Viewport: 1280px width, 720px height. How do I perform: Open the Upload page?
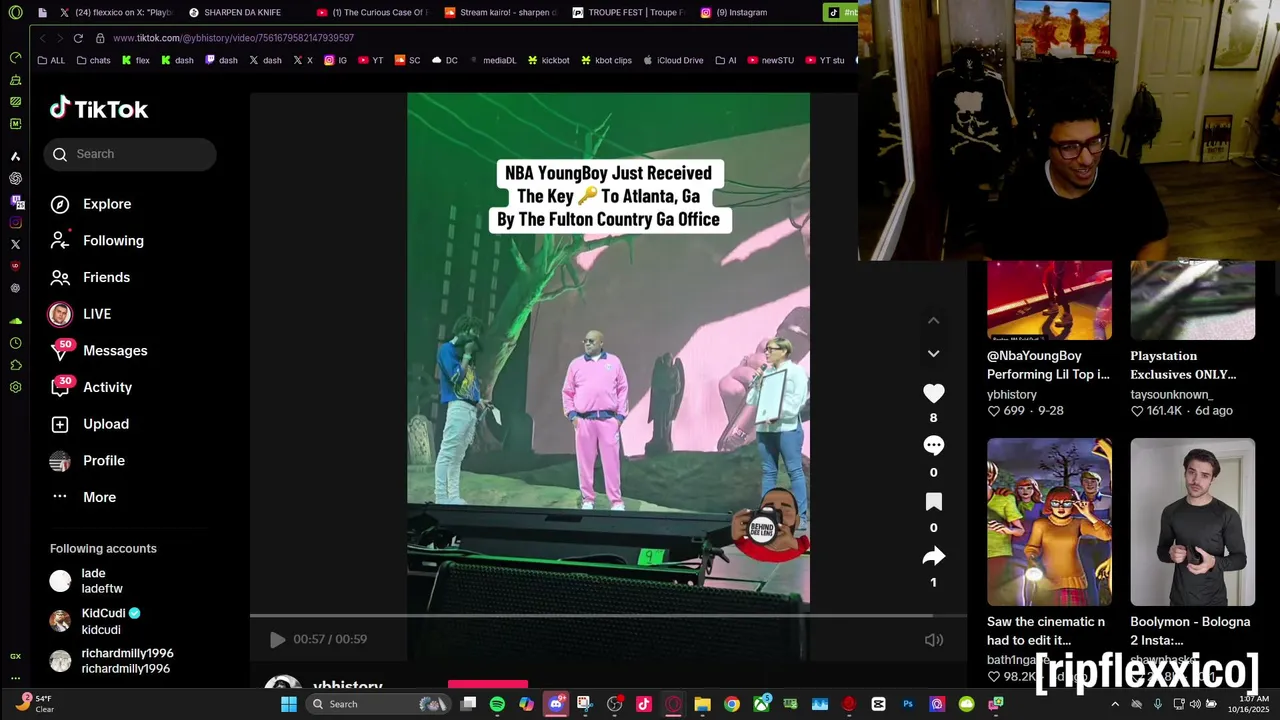pos(90,424)
